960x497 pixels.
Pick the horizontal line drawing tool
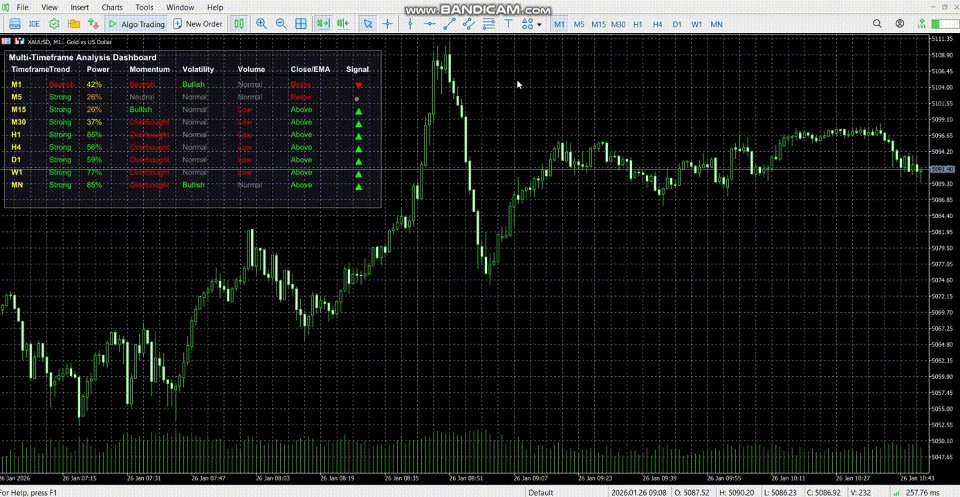[x=430, y=24]
